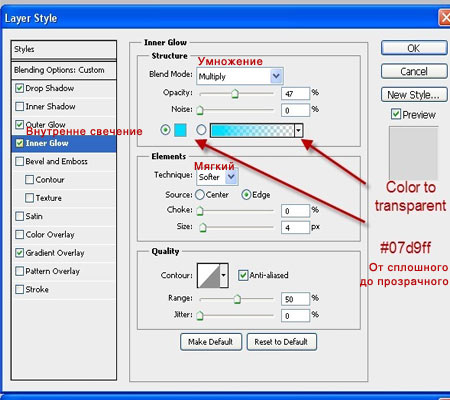Viewport: 450px width, 400px height.
Task: Disable the Drop Shadow checkbox
Action: 20,88
